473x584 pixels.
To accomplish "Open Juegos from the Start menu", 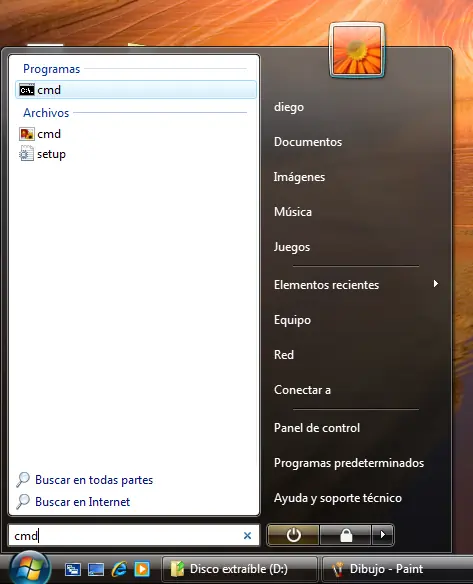I will pyautogui.click(x=292, y=247).
